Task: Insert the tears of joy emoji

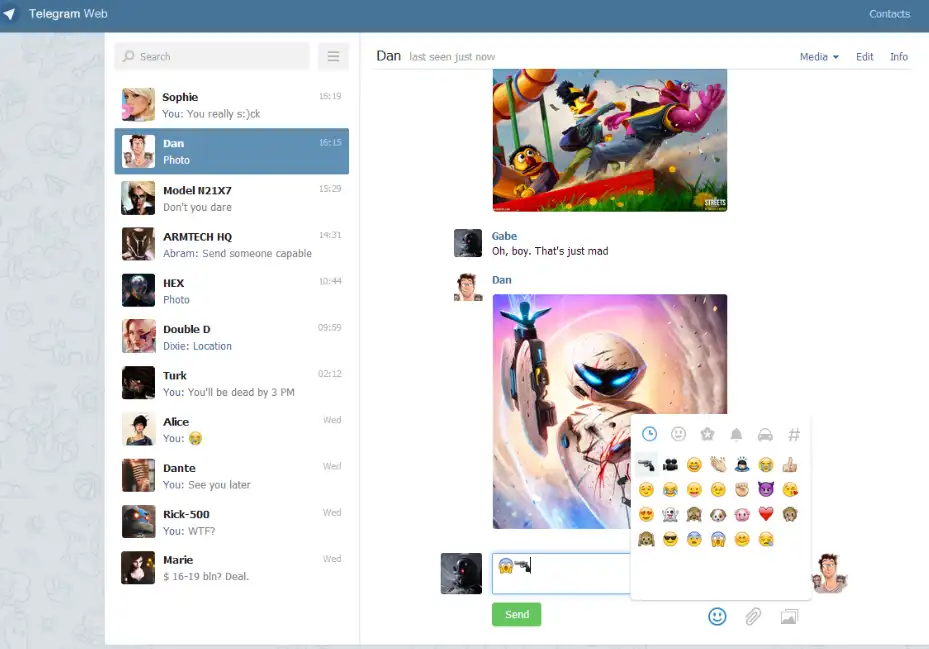Action: [670, 490]
